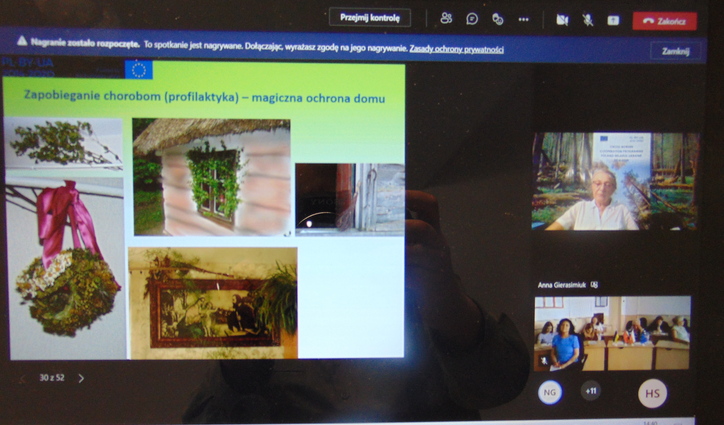Select the NG participant avatar
Image resolution: width=724 pixels, height=425 pixels.
point(549,391)
